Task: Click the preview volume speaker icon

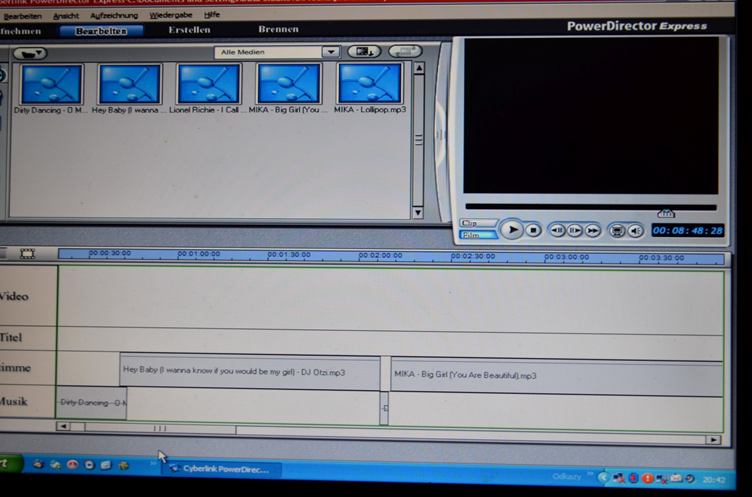Action: tap(635, 232)
